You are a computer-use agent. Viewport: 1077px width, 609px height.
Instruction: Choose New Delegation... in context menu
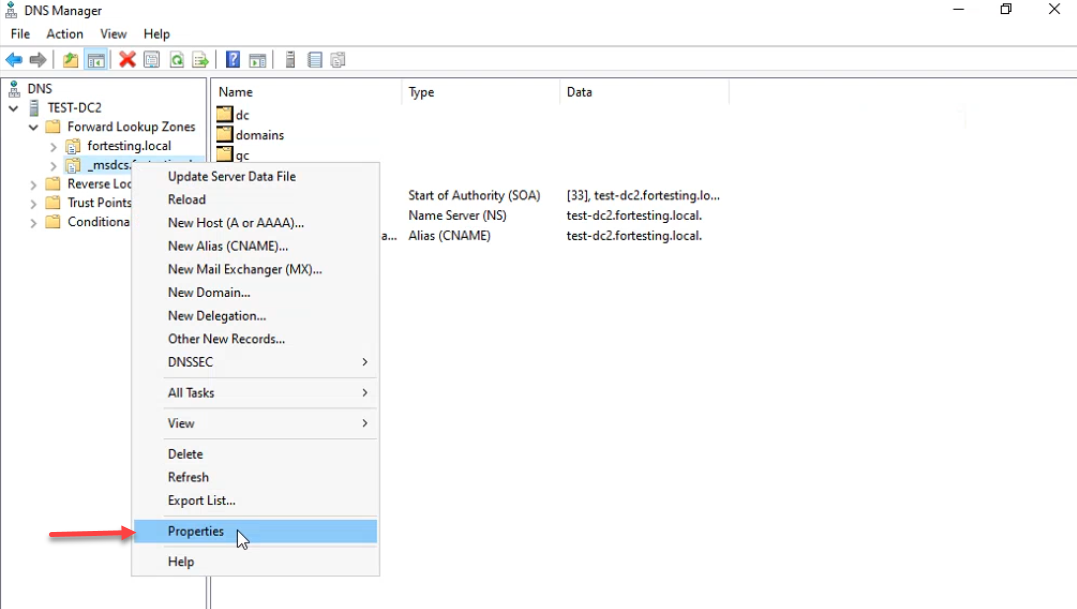pyautogui.click(x=256, y=316)
